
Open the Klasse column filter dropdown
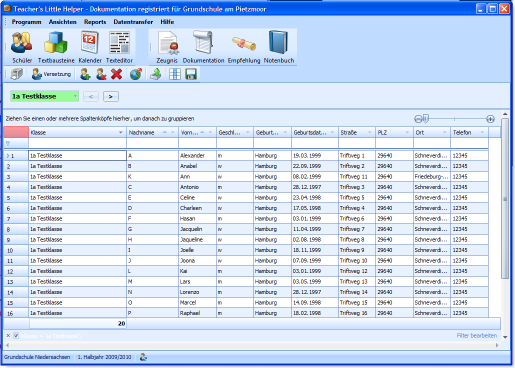pos(121,132)
